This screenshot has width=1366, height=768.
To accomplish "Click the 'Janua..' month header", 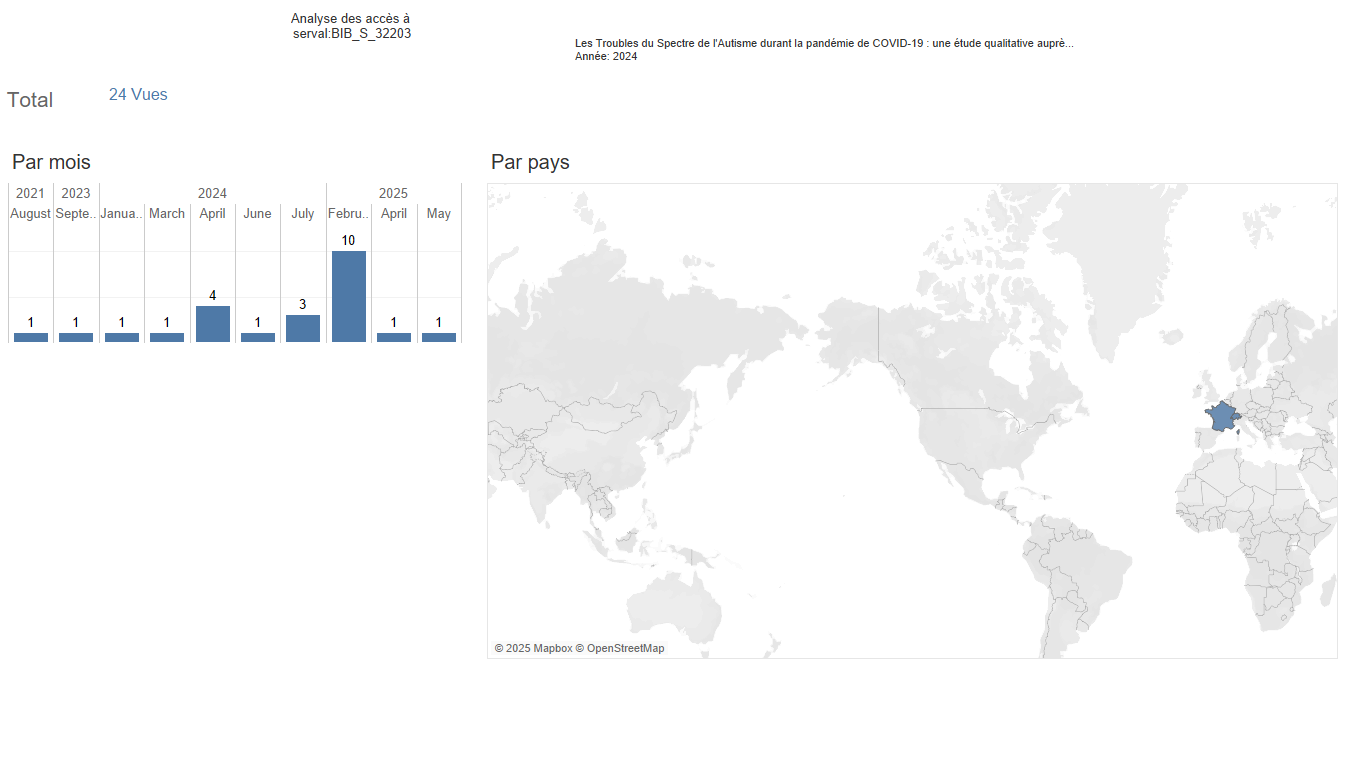I will click(x=122, y=213).
